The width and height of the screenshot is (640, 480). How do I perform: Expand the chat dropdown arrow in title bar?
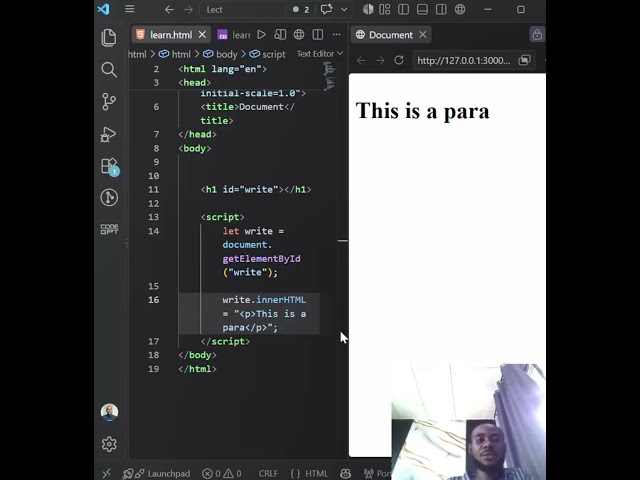[344, 9]
